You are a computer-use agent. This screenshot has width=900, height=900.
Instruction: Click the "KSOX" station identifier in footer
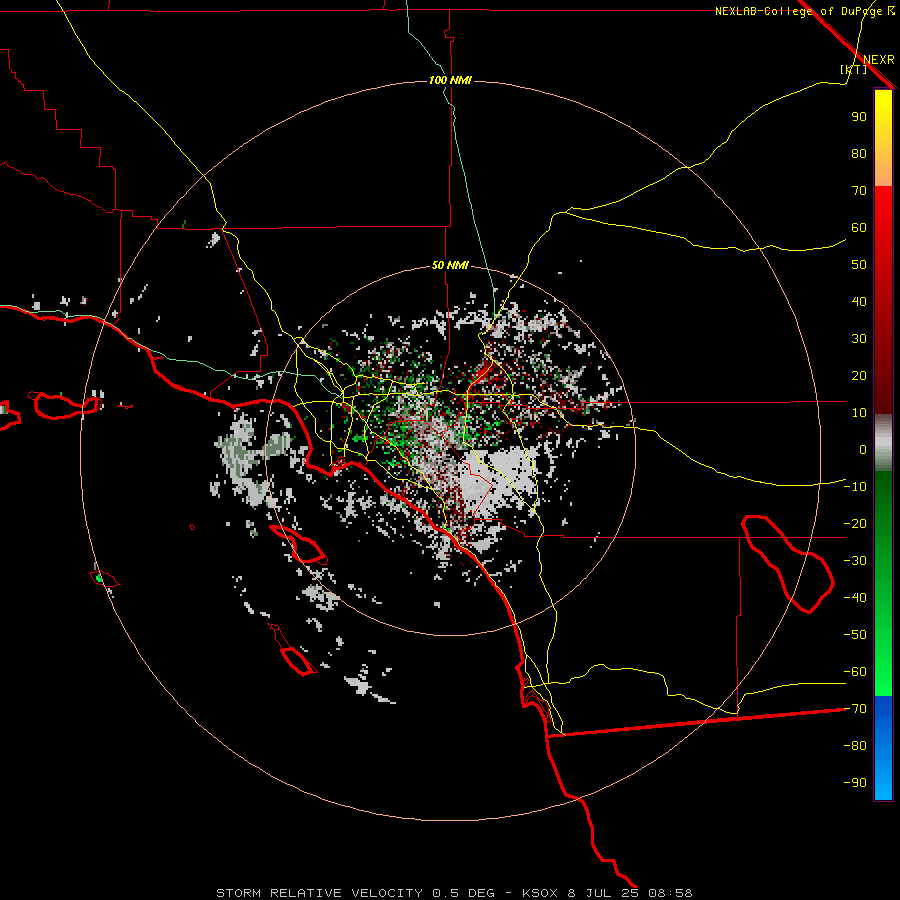[540, 893]
